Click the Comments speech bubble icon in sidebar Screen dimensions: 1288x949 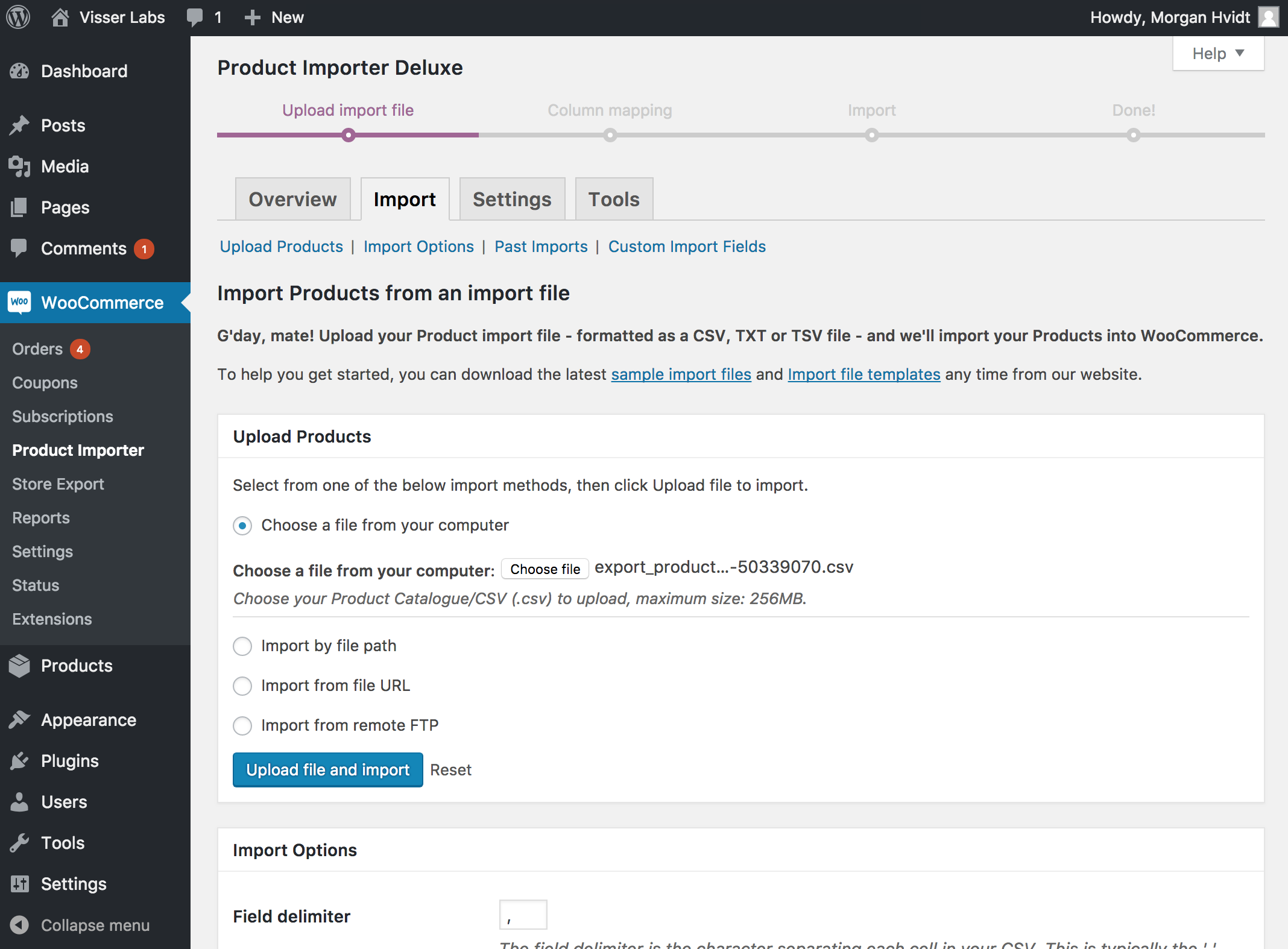[19, 248]
